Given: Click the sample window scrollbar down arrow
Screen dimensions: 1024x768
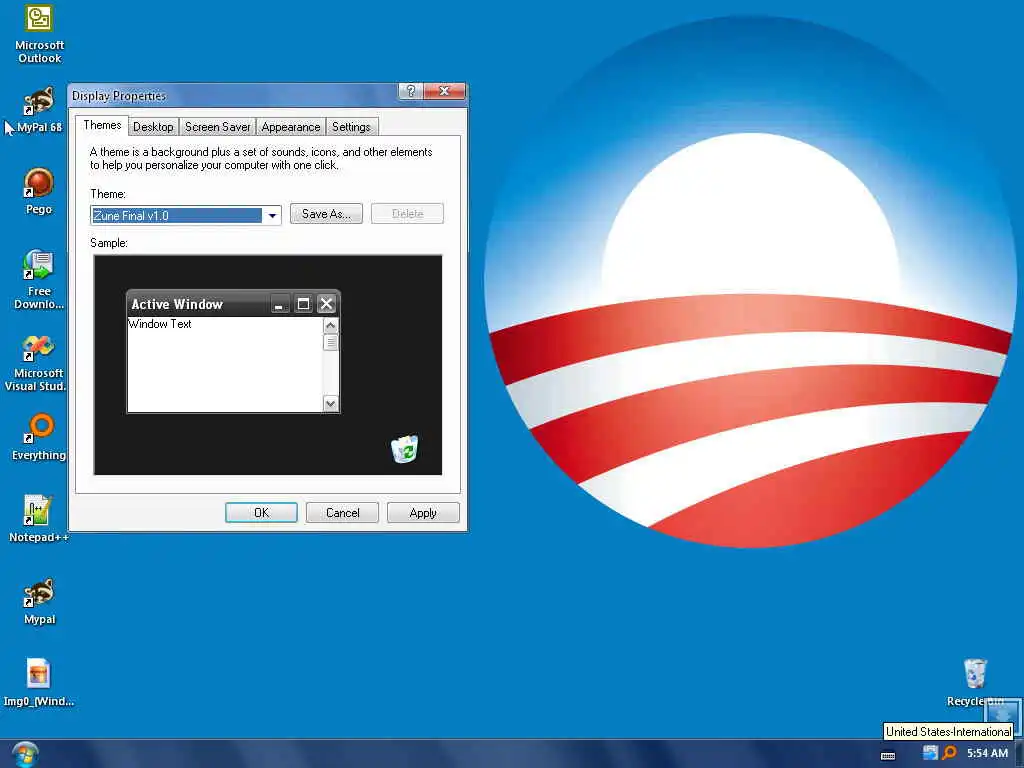Looking at the screenshot, I should (x=330, y=404).
